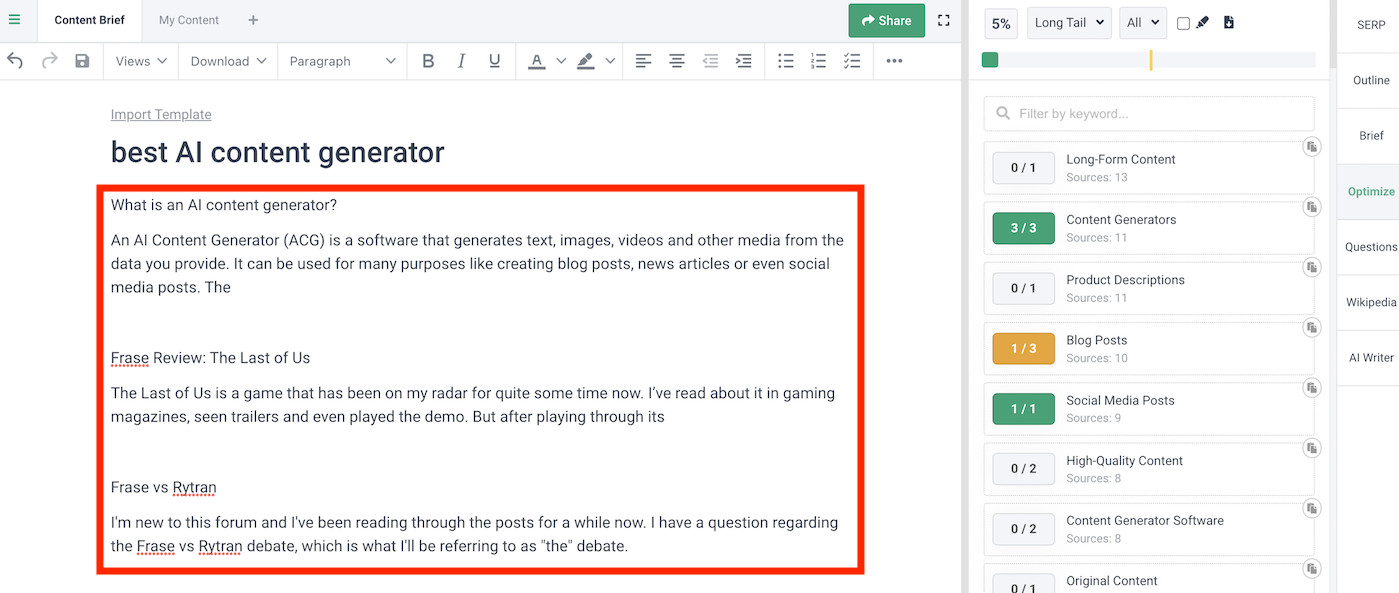Image resolution: width=1399 pixels, height=593 pixels.
Task: Click 'Frase Review: The Last of Us' heading
Action: click(211, 358)
